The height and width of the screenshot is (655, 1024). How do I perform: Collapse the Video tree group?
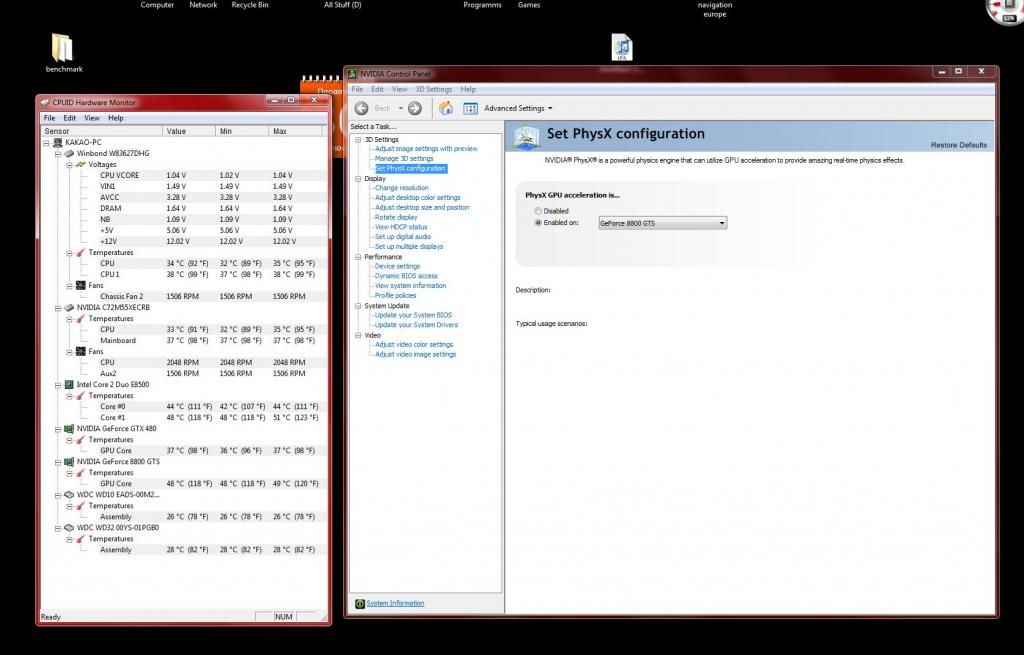[358, 336]
